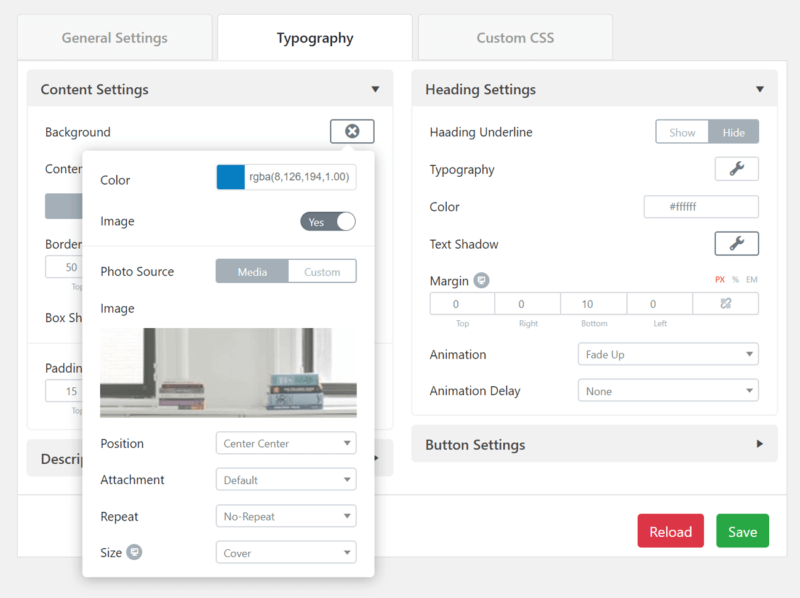Choose Media as Photo Source
Image resolution: width=800 pixels, height=598 pixels.
tap(252, 271)
